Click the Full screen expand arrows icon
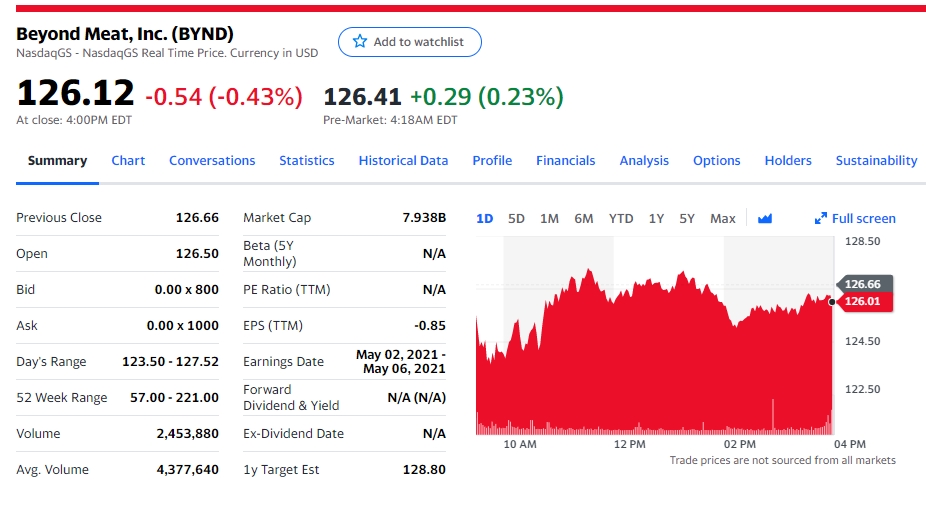This screenshot has height=514, width=926. pyautogui.click(x=820, y=219)
